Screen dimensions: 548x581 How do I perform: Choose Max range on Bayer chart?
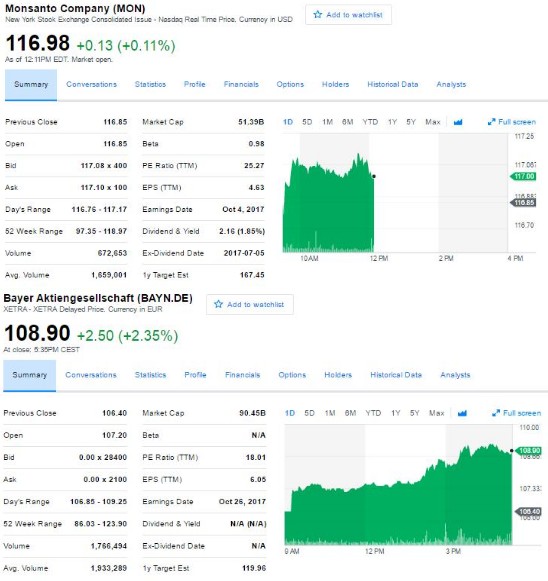click(436, 413)
